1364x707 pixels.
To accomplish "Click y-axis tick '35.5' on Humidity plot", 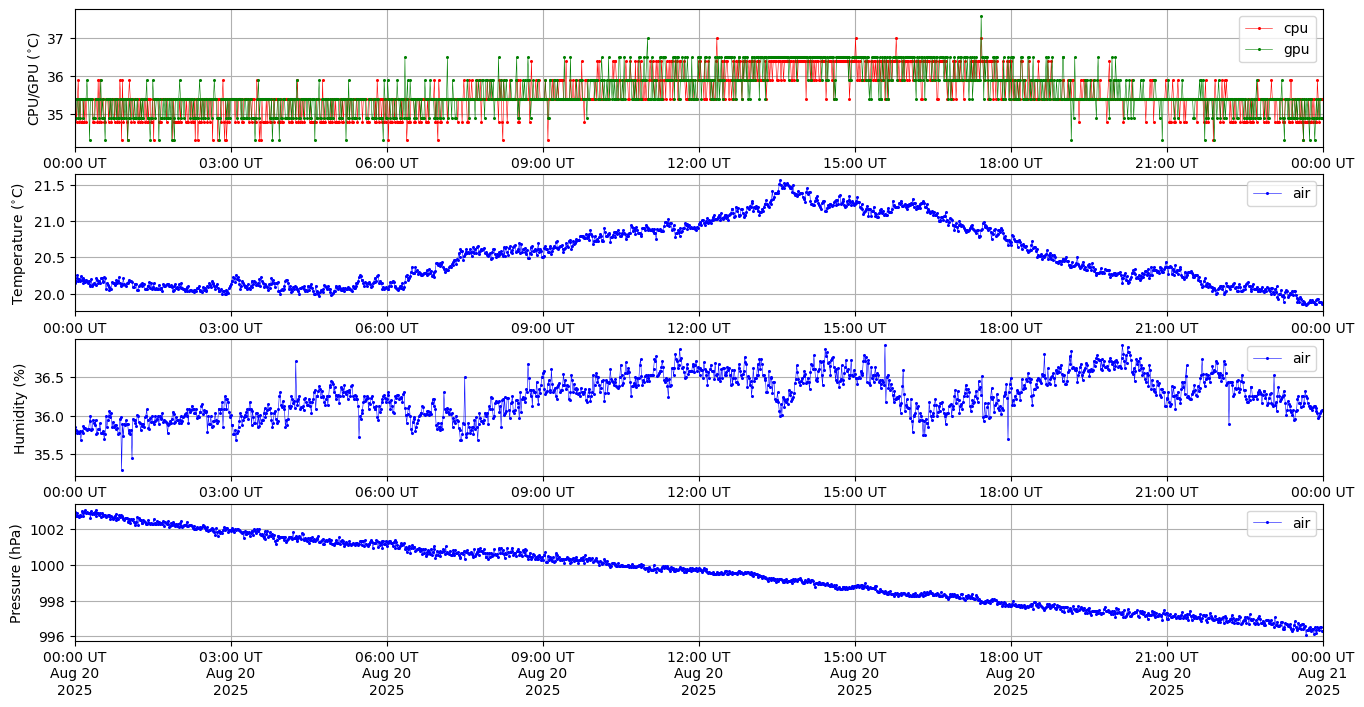I will [51, 455].
